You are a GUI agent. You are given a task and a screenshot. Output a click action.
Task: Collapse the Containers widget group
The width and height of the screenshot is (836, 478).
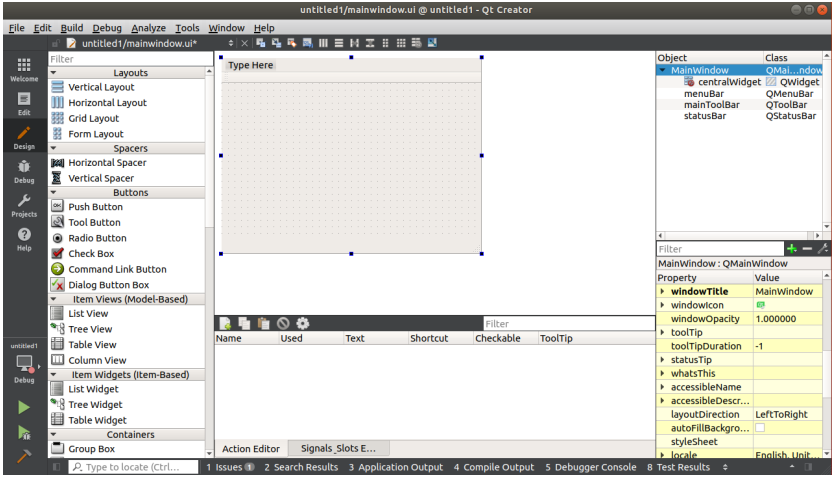coord(53,435)
